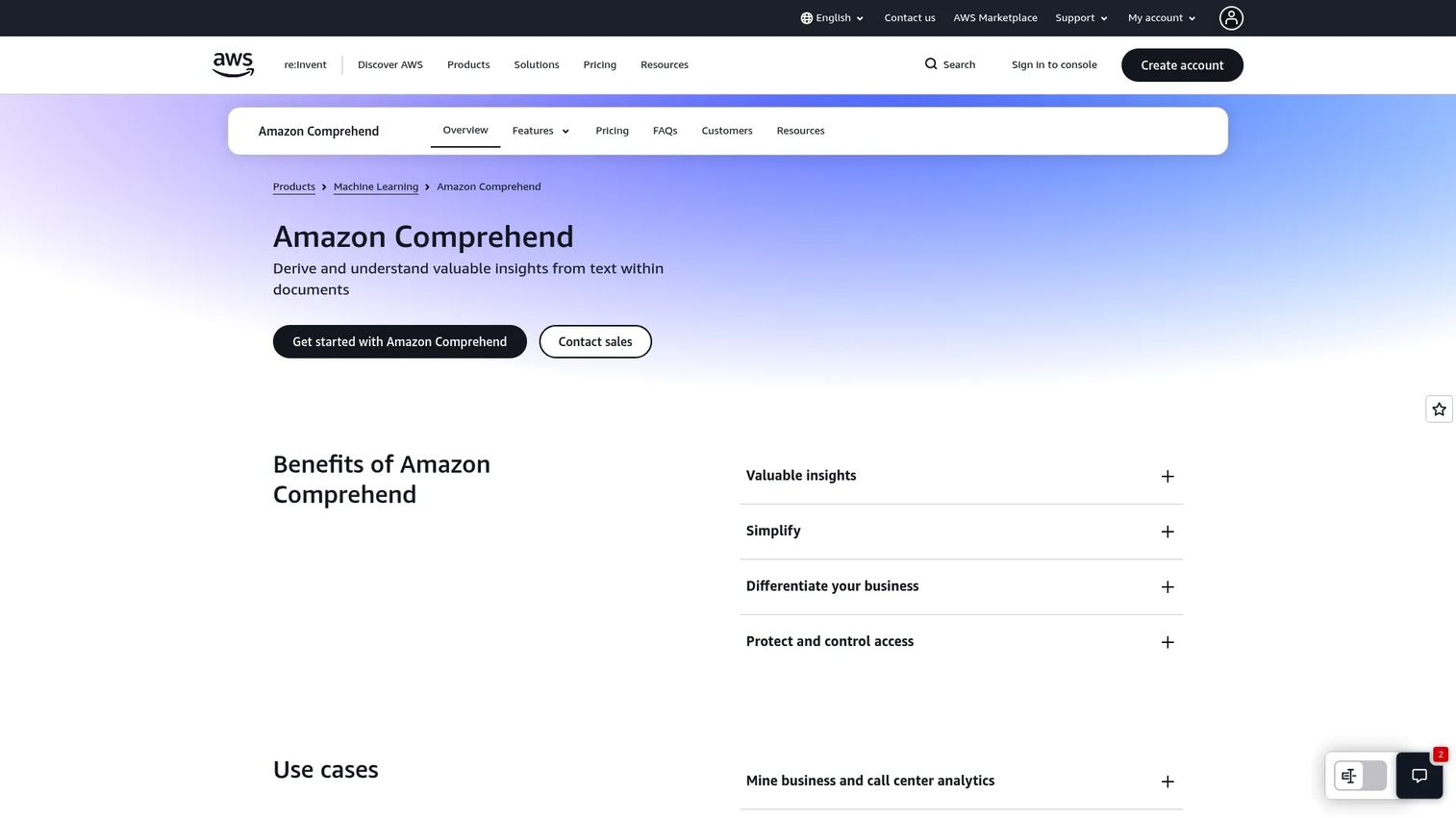Expand Differentiate your business section
The width and height of the screenshot is (1456, 818).
click(x=961, y=586)
